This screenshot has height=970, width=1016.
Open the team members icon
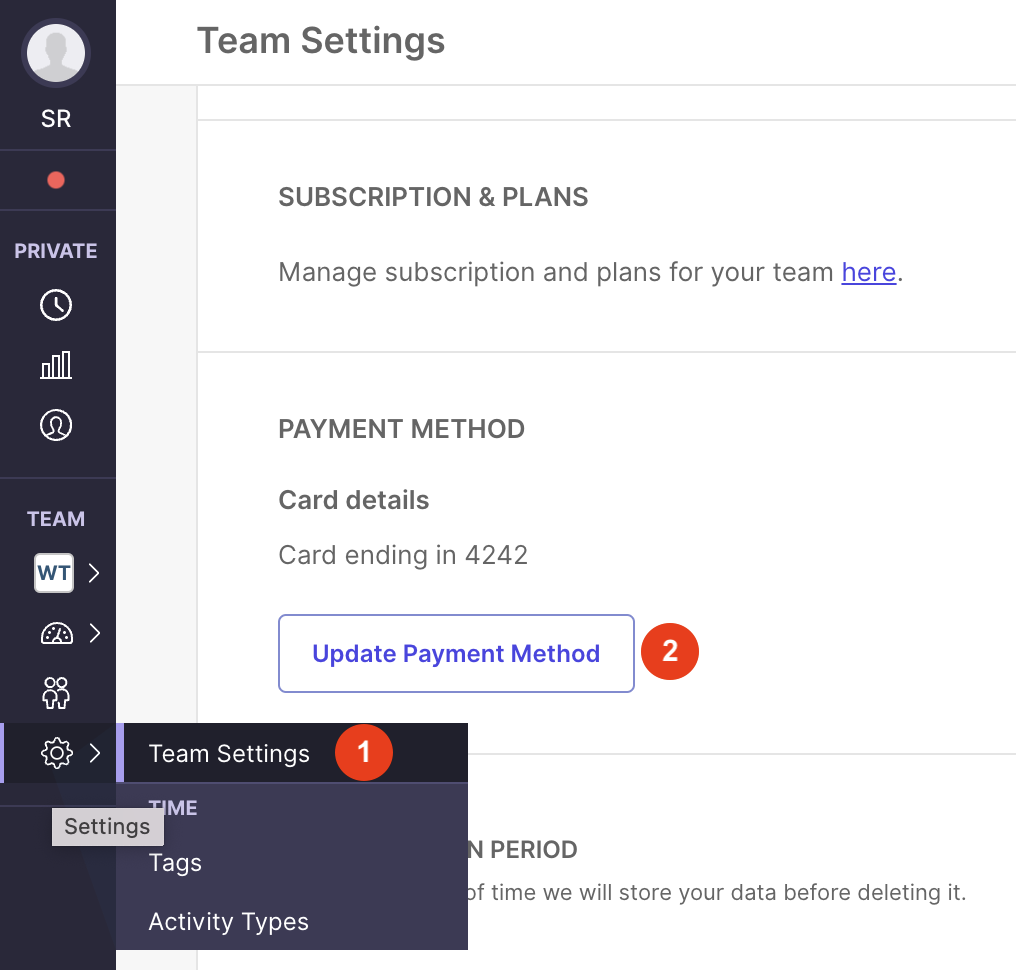pyautogui.click(x=56, y=693)
